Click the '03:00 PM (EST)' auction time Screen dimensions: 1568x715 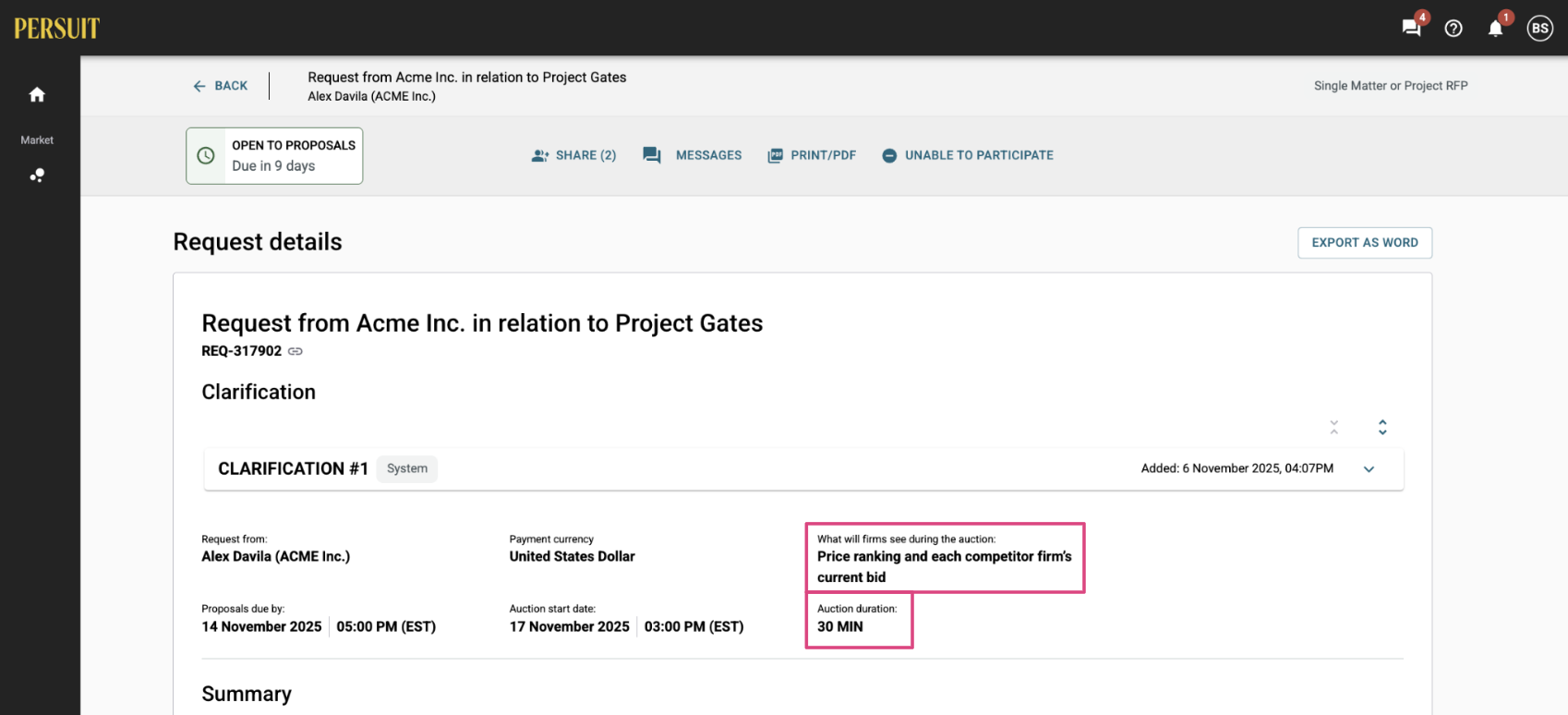pyautogui.click(x=694, y=626)
